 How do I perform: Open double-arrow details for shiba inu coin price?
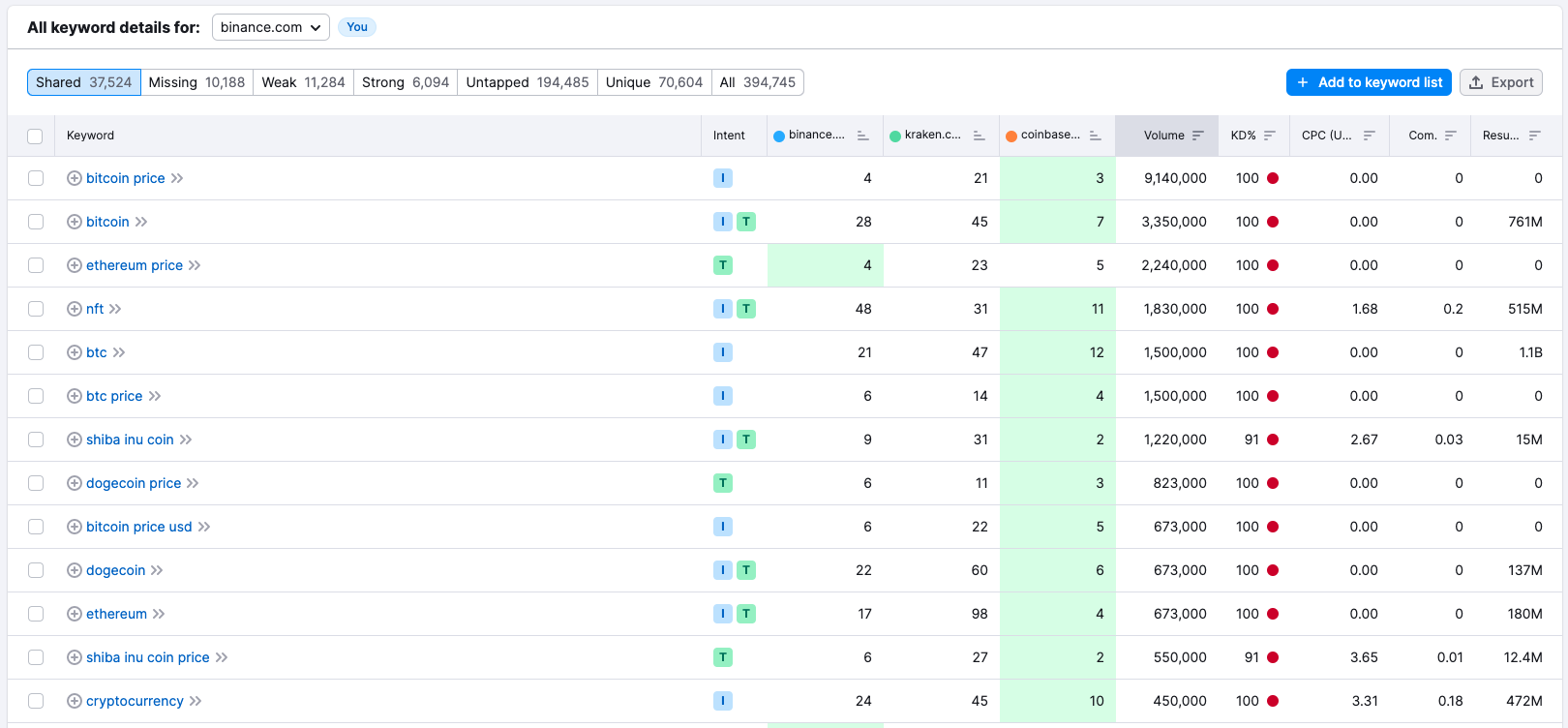click(222, 657)
